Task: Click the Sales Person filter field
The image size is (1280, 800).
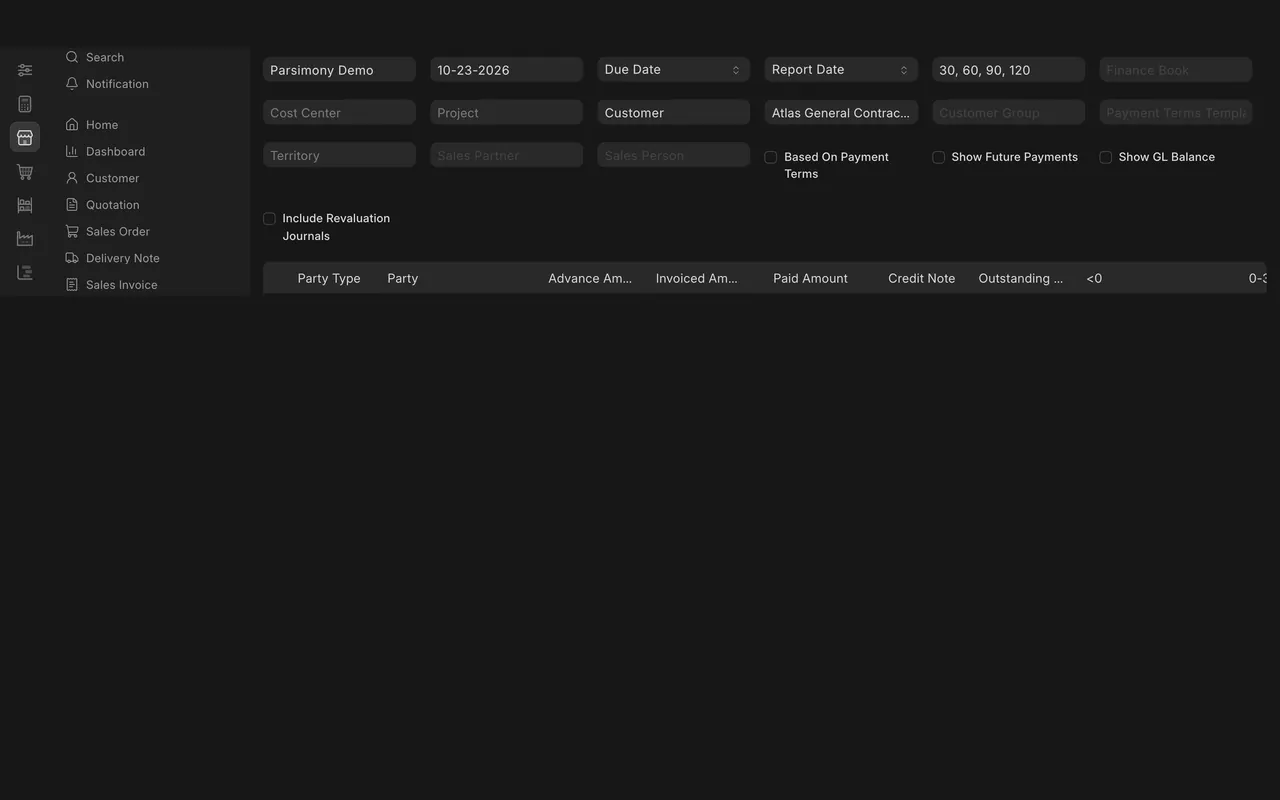Action: pyautogui.click(x=674, y=155)
